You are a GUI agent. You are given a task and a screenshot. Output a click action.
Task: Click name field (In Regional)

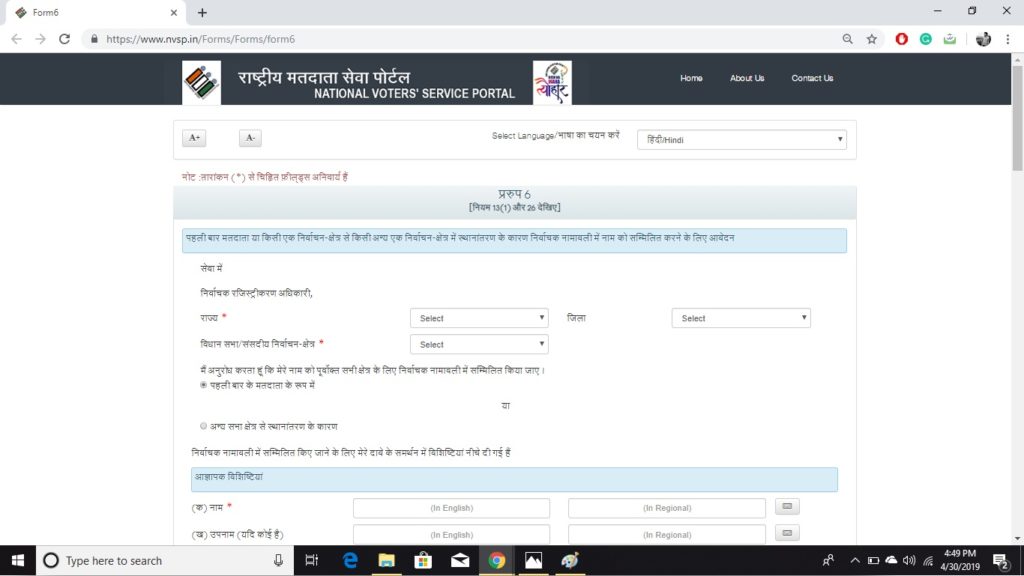(x=667, y=507)
